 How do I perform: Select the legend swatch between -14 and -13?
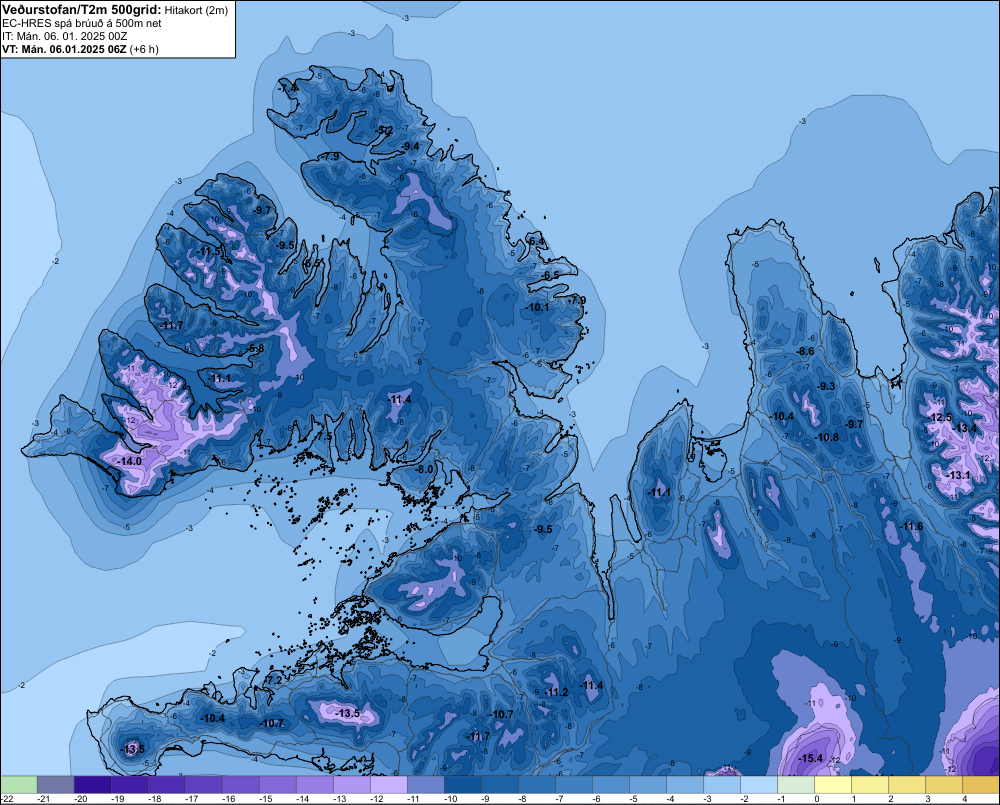click(x=314, y=785)
